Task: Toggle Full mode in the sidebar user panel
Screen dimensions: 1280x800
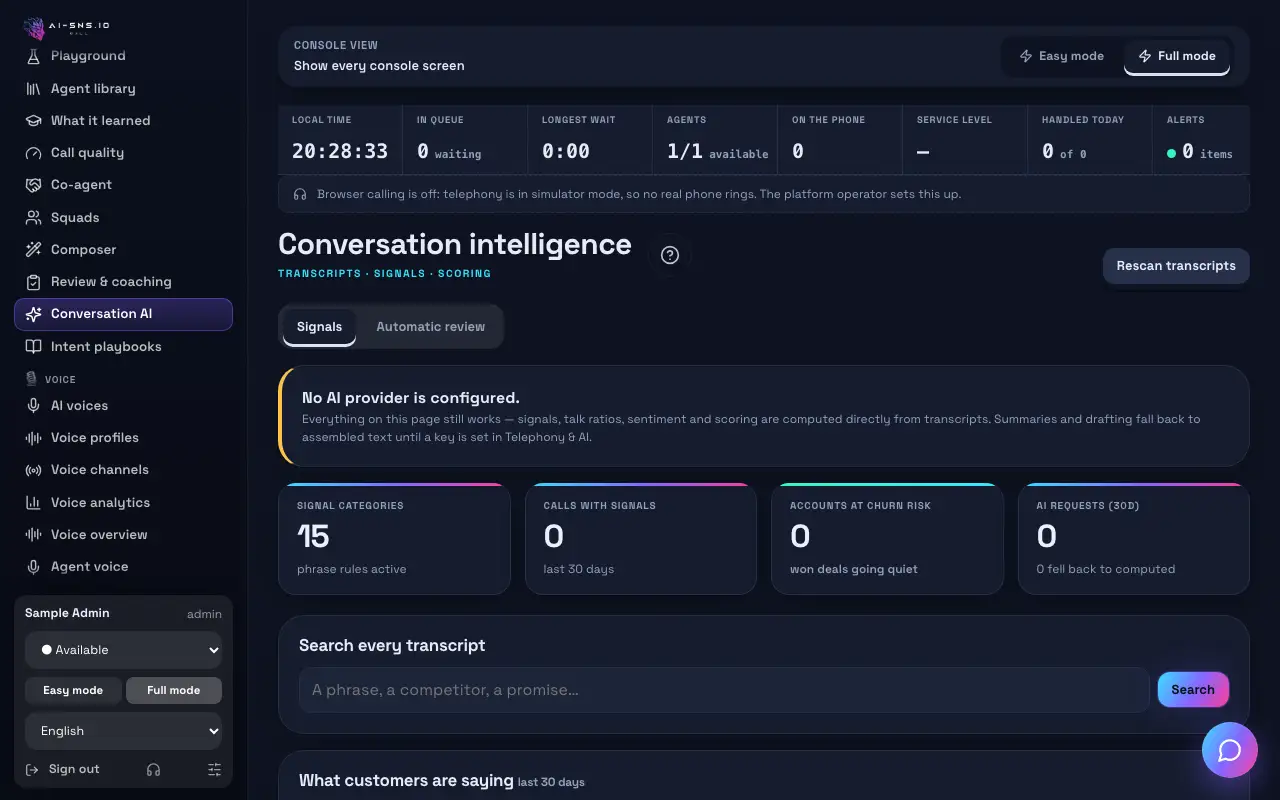Action: 174,690
